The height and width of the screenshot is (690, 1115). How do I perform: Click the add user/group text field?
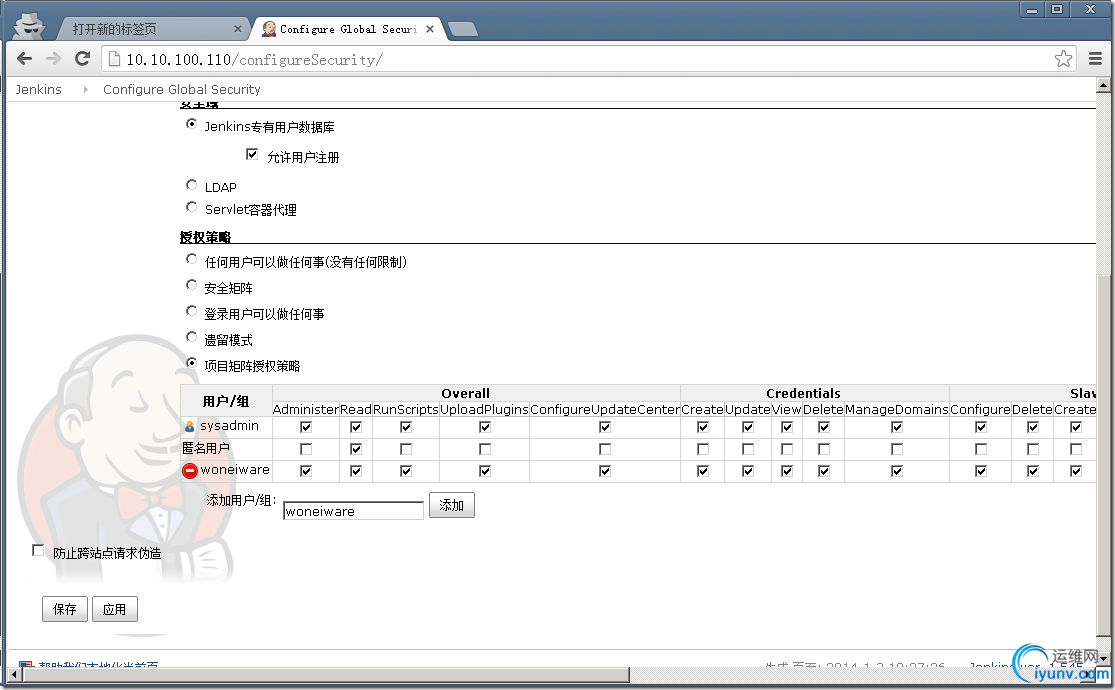353,511
